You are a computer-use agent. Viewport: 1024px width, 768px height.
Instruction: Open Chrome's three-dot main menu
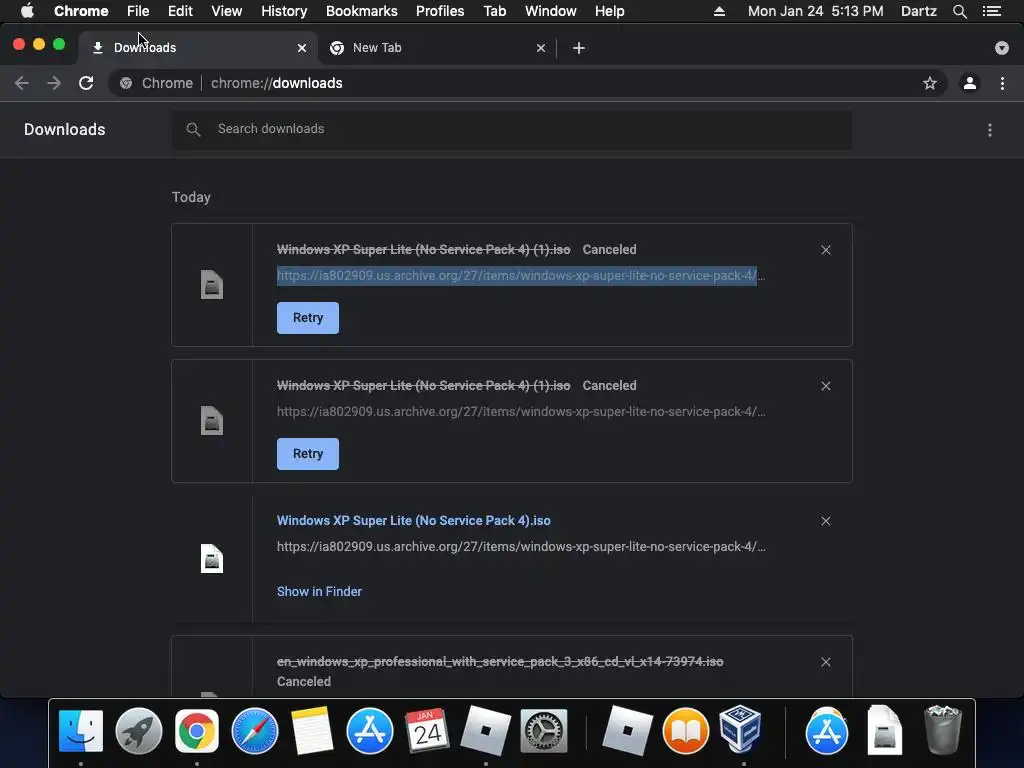(x=1002, y=83)
